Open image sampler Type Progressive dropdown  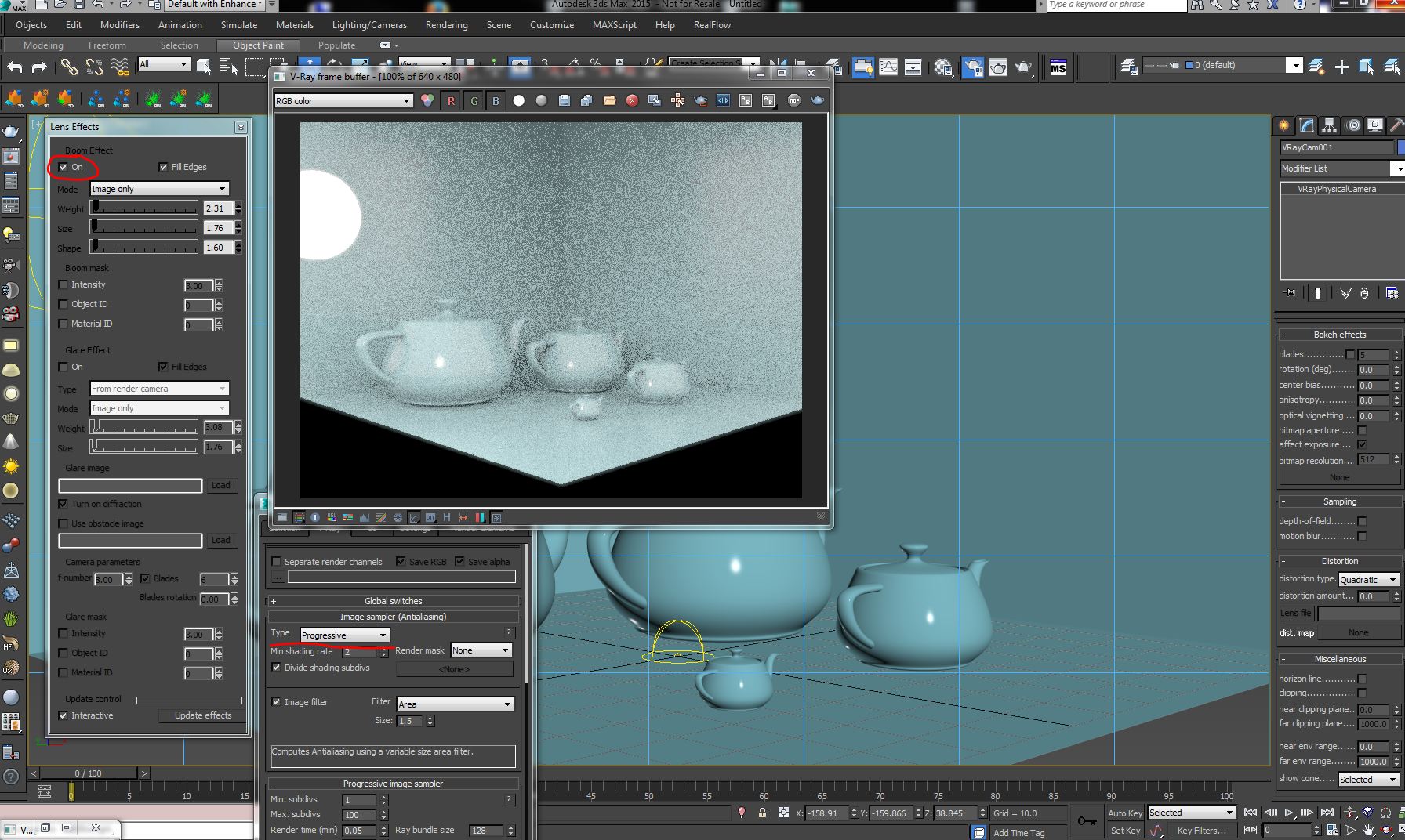[344, 635]
